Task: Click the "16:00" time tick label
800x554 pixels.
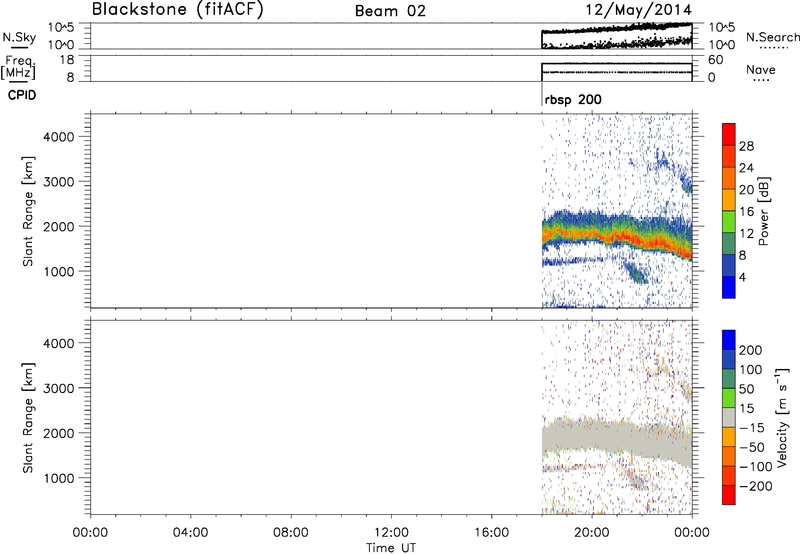Action: [x=491, y=533]
